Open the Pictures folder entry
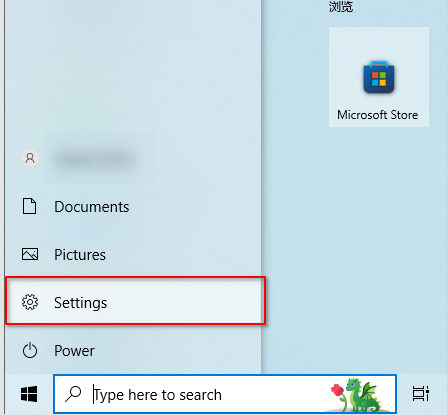This screenshot has width=447, height=415. [x=133, y=255]
